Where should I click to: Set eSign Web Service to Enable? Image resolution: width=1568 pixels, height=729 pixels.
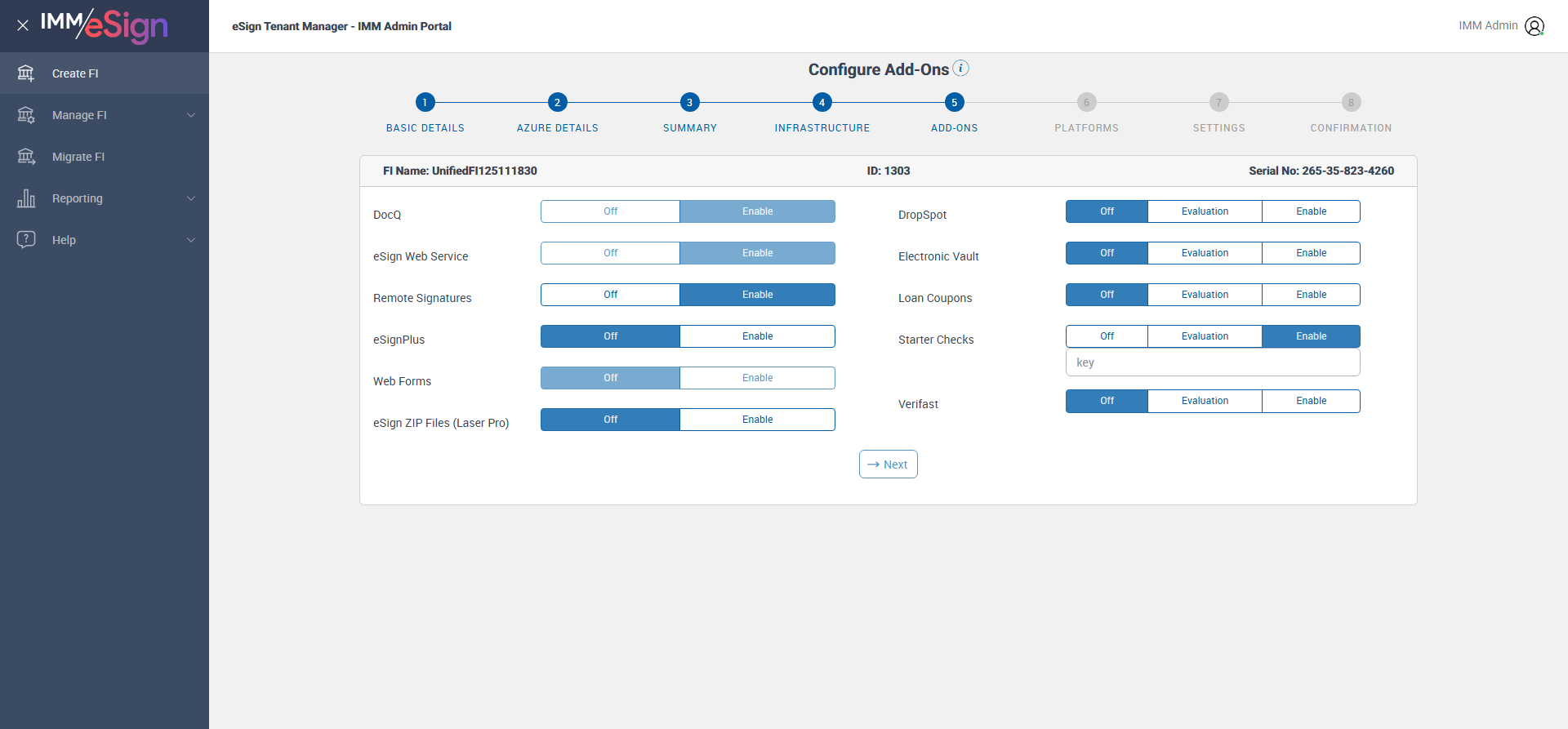[757, 253]
